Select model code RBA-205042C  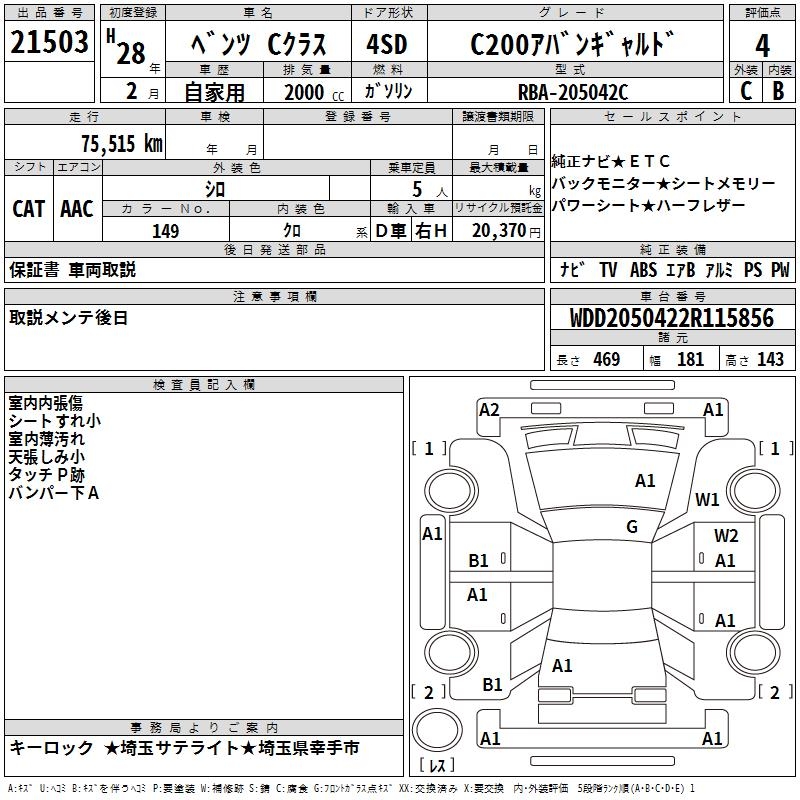click(x=573, y=92)
